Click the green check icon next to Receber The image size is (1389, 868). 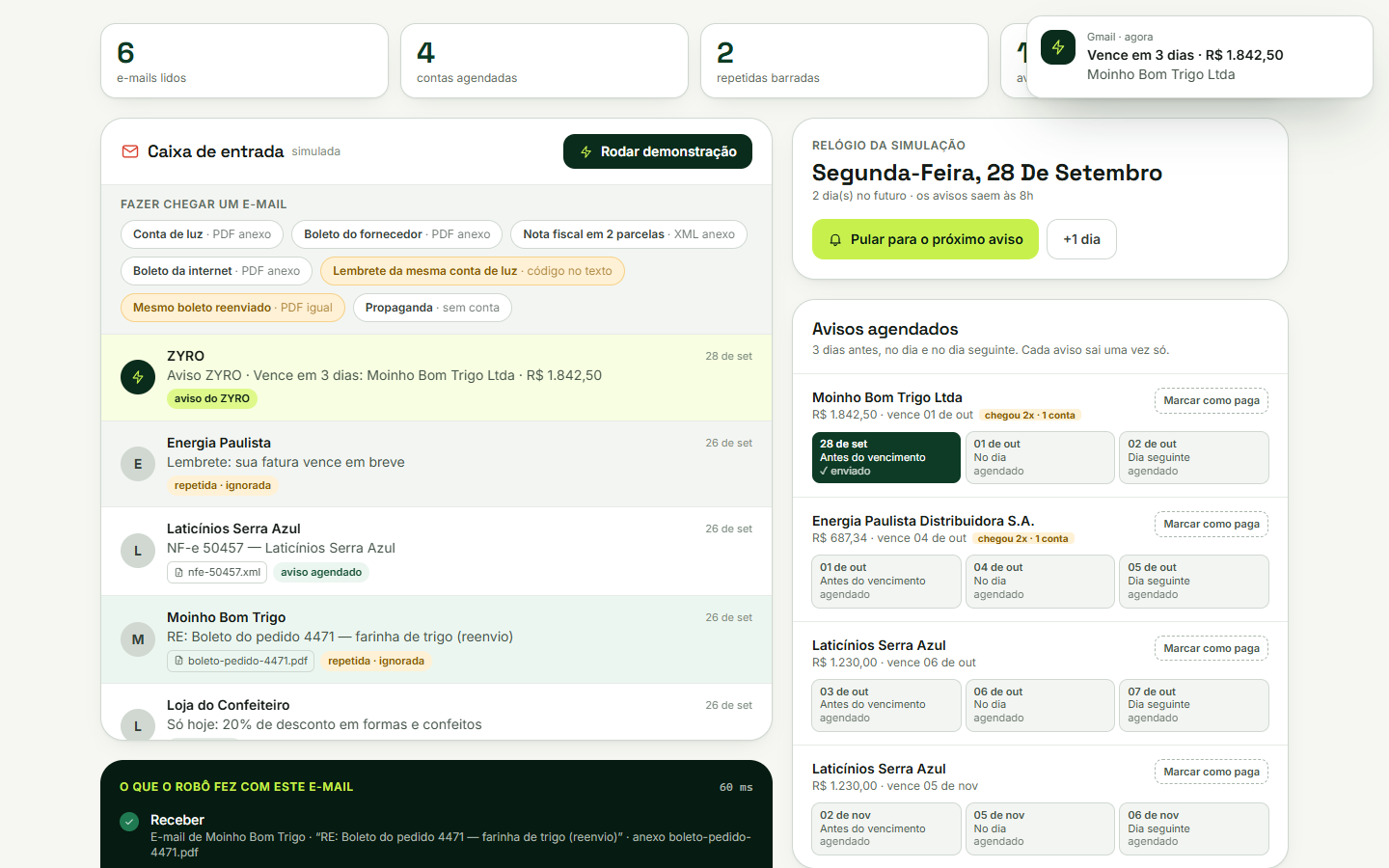click(129, 822)
